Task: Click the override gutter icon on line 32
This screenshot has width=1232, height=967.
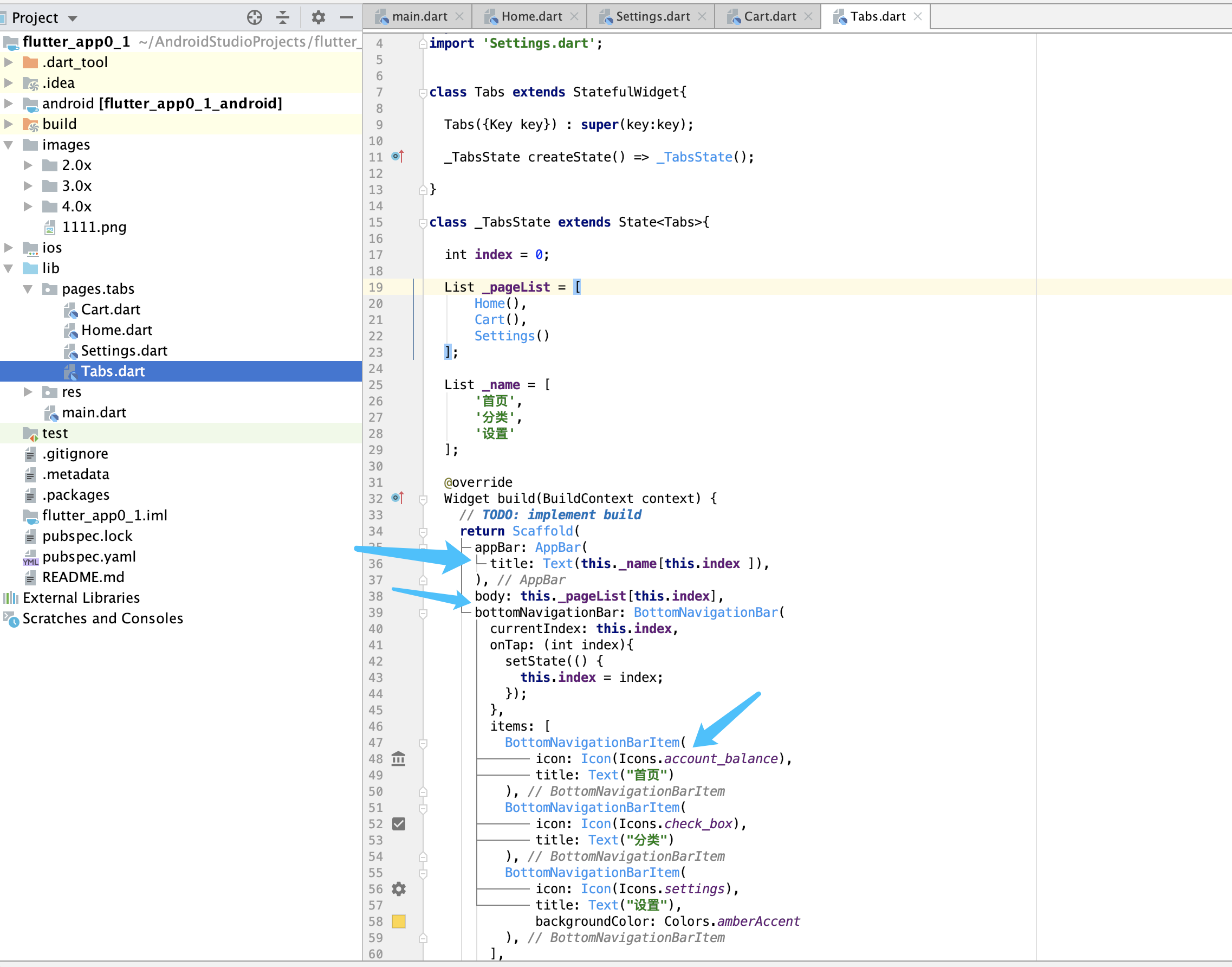Action: [398, 498]
